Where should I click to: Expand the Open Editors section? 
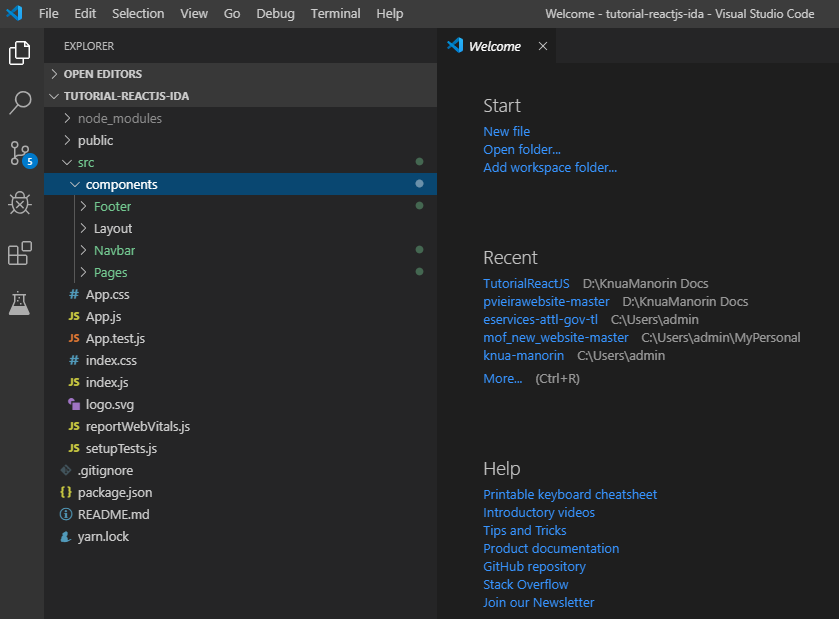pyautogui.click(x=240, y=74)
